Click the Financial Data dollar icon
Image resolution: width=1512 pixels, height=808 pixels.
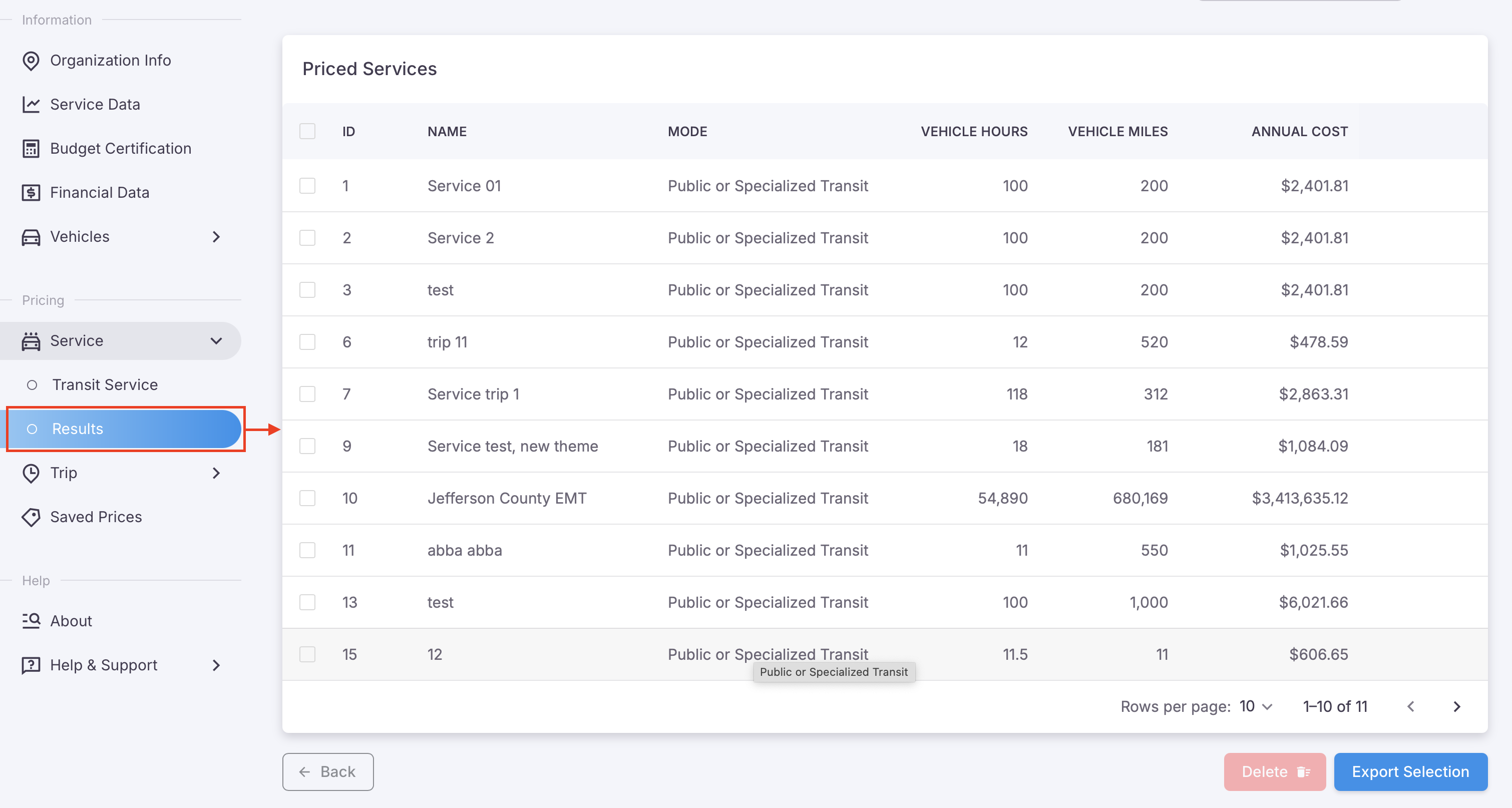point(31,192)
